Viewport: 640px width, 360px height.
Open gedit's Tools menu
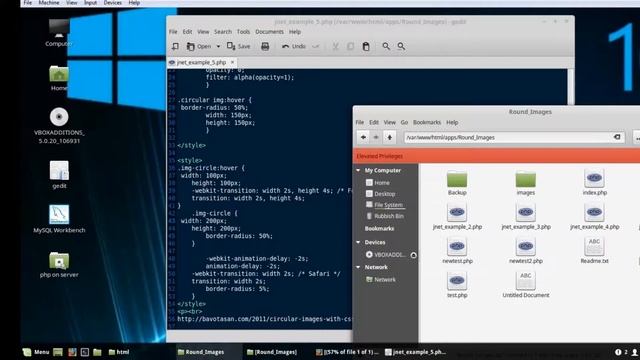click(243, 31)
